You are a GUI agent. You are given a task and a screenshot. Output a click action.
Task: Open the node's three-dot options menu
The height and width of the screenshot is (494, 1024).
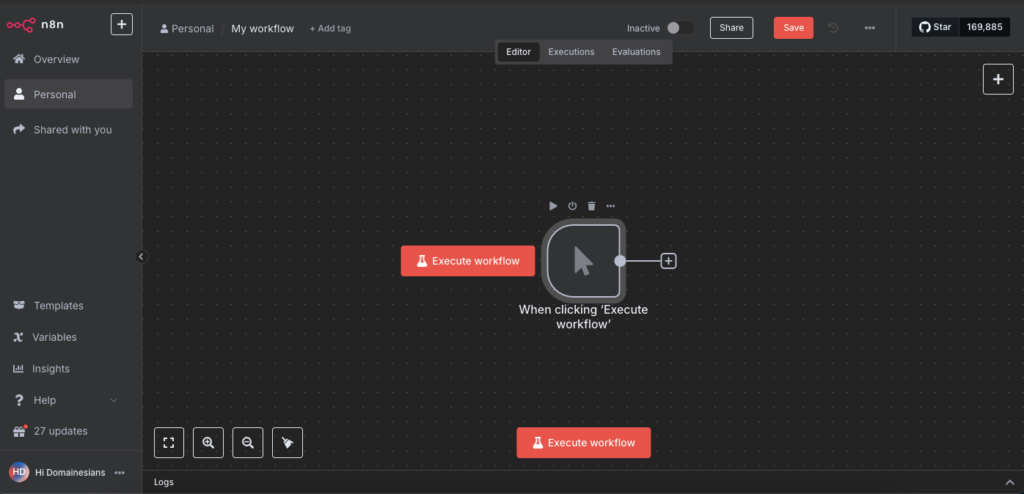tap(610, 206)
